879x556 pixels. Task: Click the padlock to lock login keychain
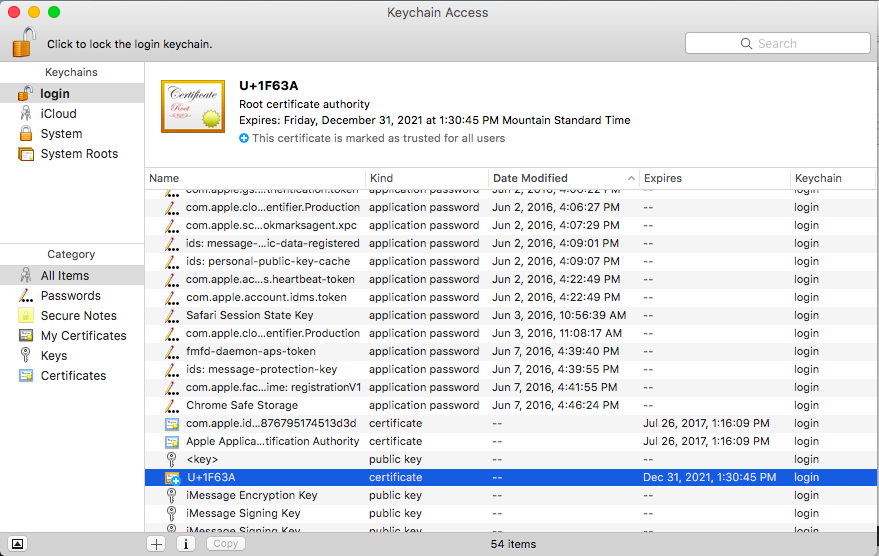pyautogui.click(x=24, y=42)
